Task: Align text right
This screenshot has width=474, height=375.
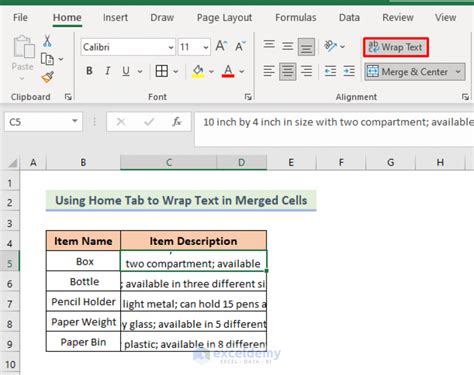Action: (306, 71)
